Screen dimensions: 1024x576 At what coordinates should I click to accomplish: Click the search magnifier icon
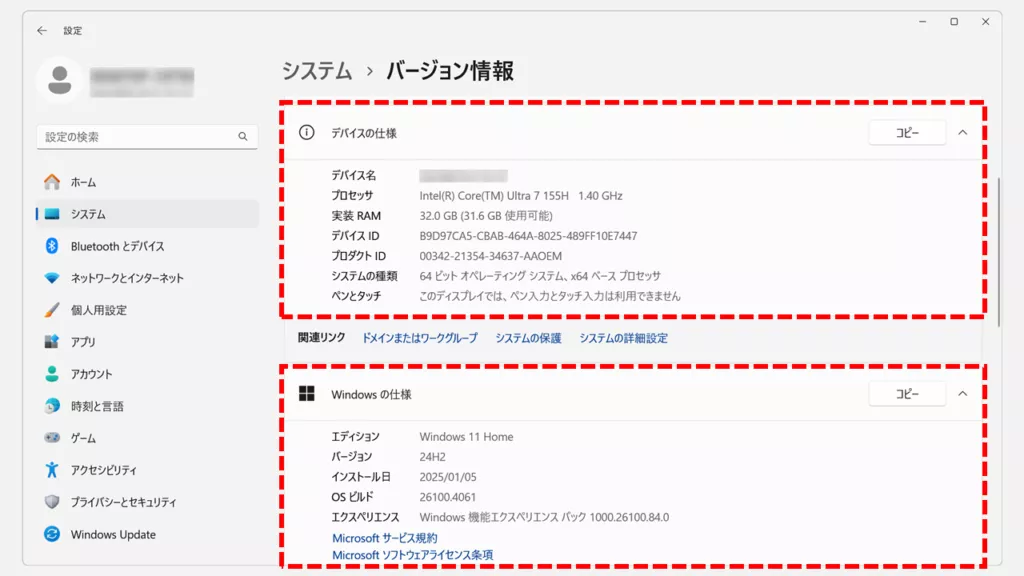click(x=243, y=136)
